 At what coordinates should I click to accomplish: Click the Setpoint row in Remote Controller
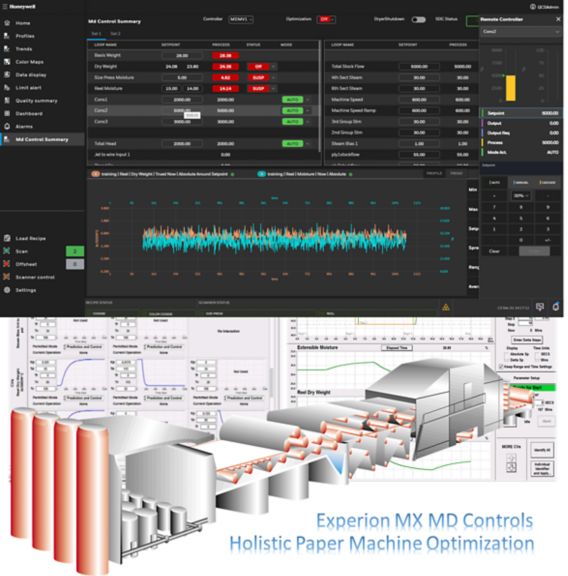click(x=522, y=113)
